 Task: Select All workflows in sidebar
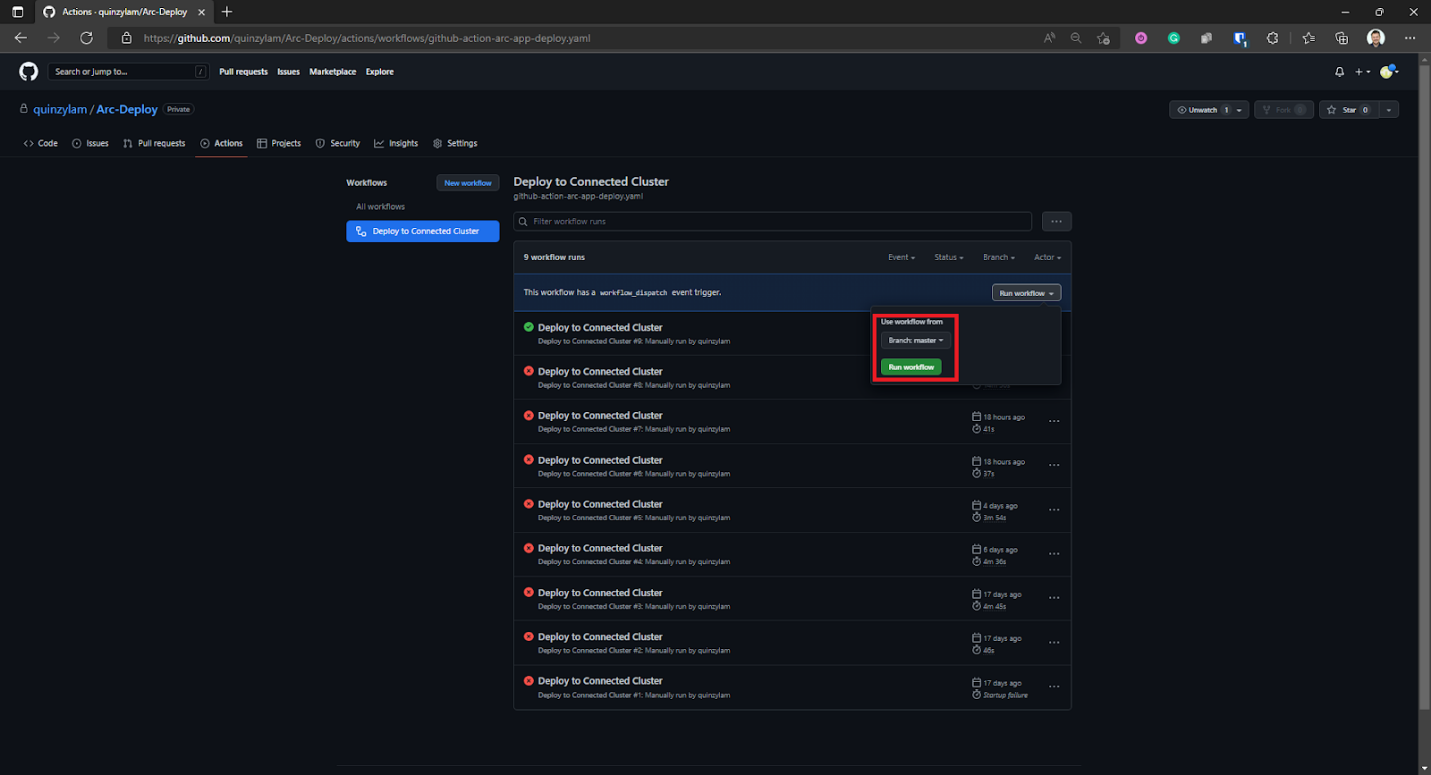(x=380, y=206)
